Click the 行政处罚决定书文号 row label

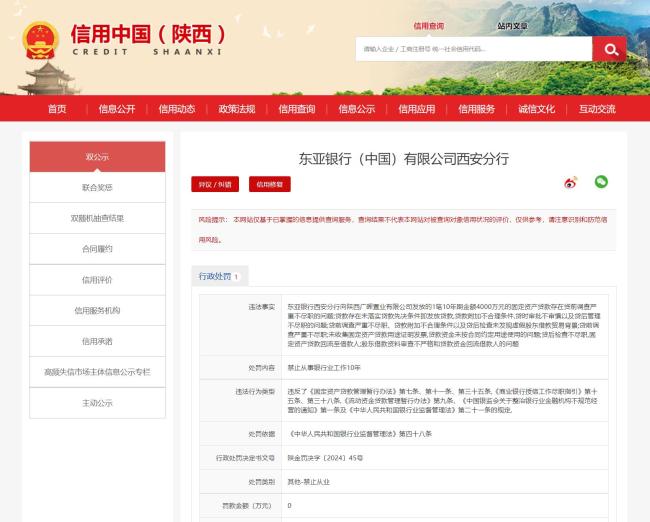245,458
